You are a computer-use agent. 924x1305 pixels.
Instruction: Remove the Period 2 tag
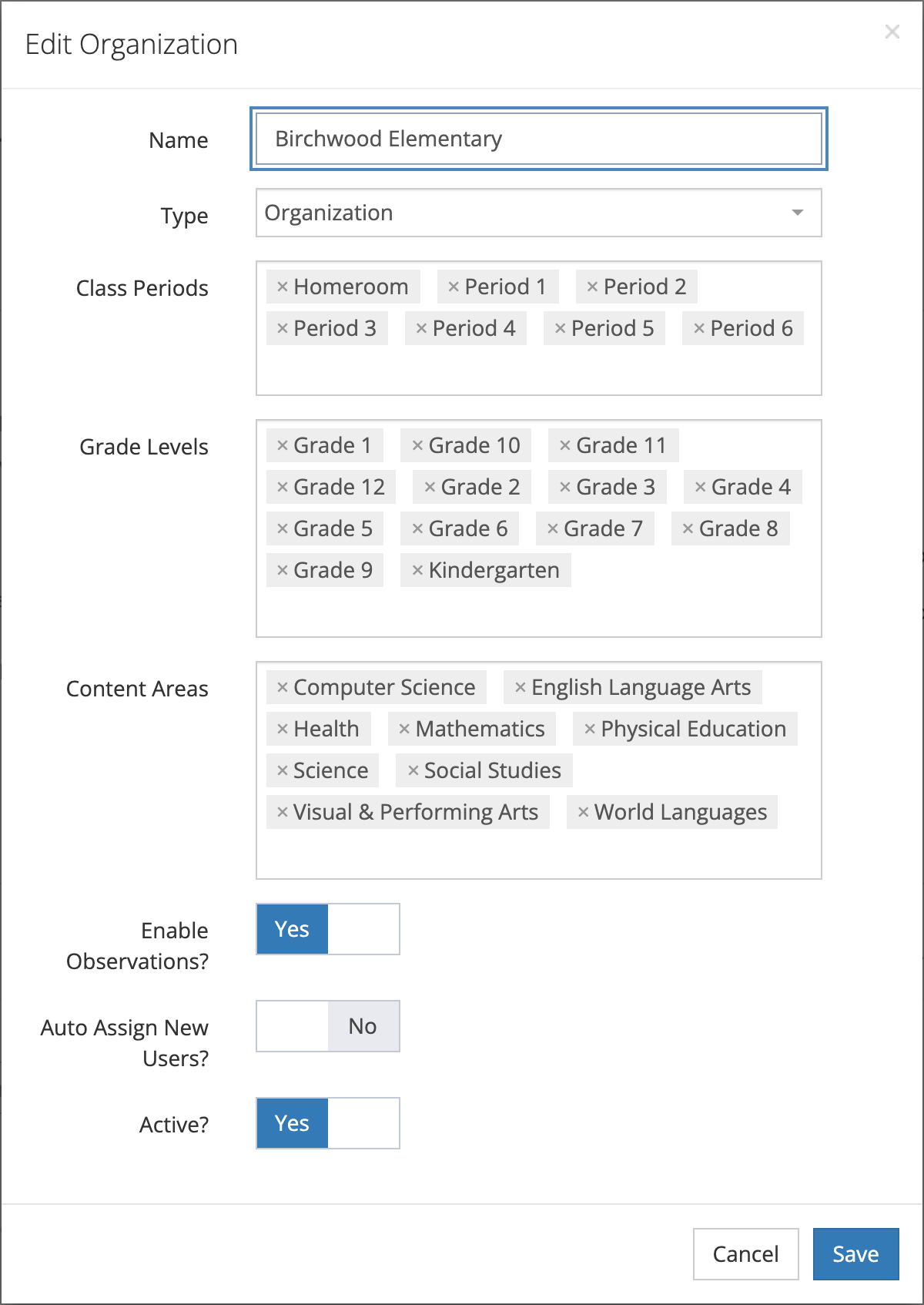point(592,287)
